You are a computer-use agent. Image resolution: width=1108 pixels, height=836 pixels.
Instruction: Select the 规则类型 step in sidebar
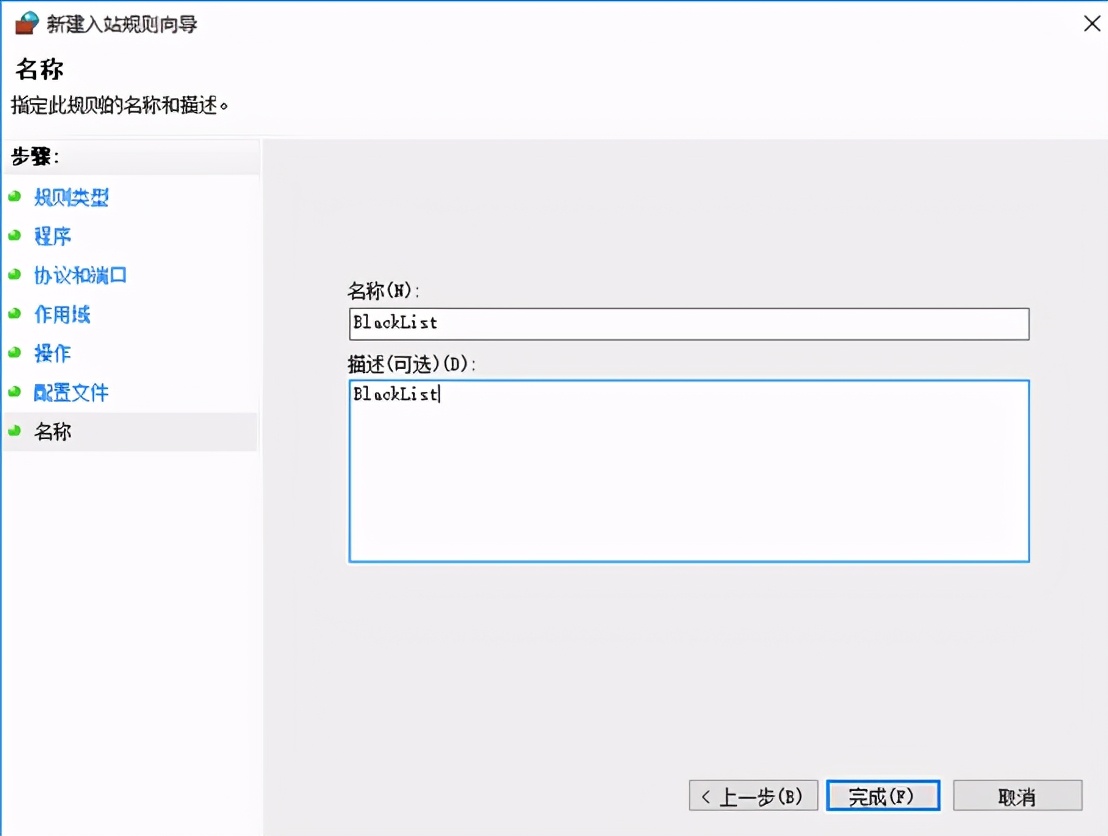[x=70, y=197]
